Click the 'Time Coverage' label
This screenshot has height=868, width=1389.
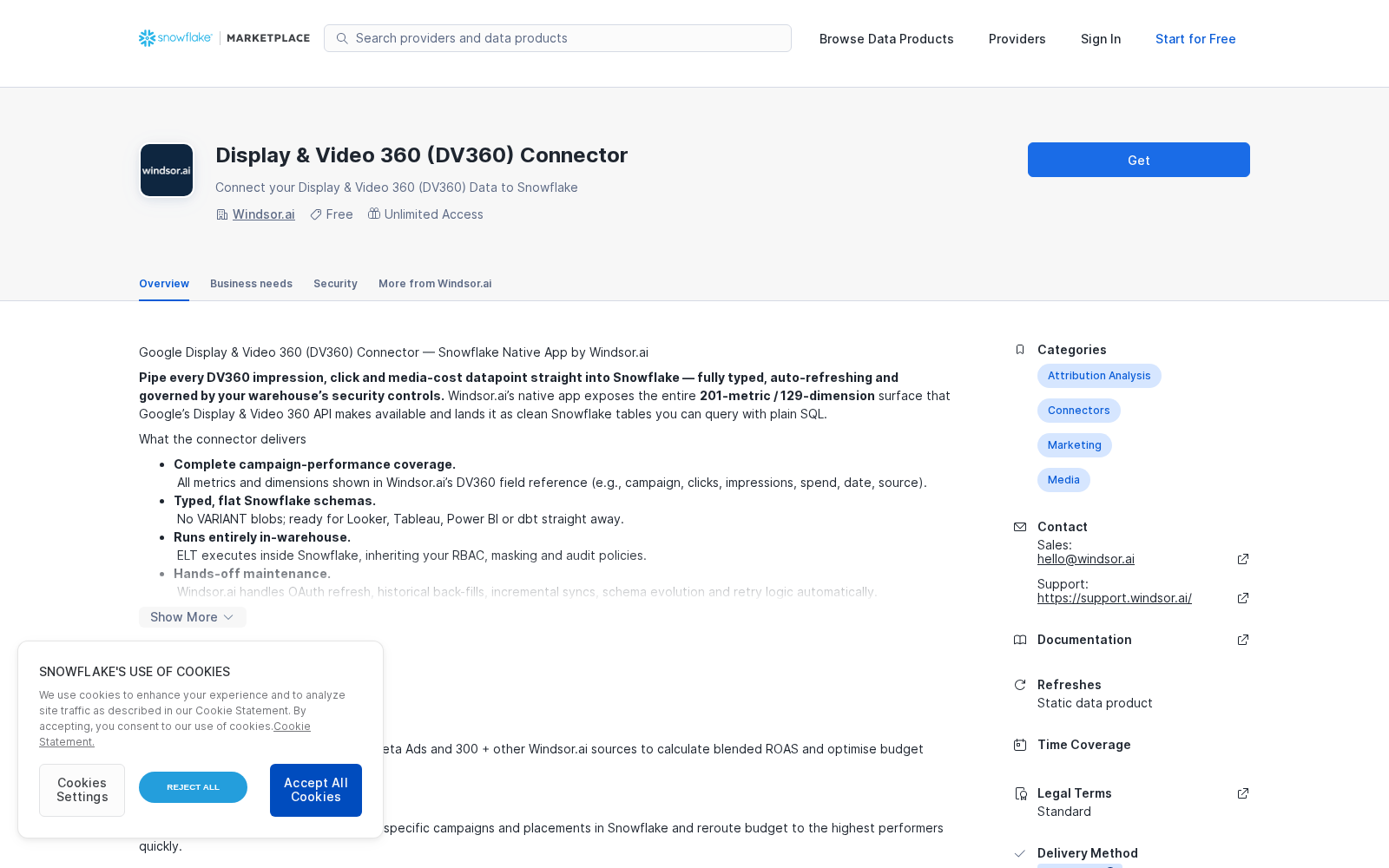coord(1084,745)
